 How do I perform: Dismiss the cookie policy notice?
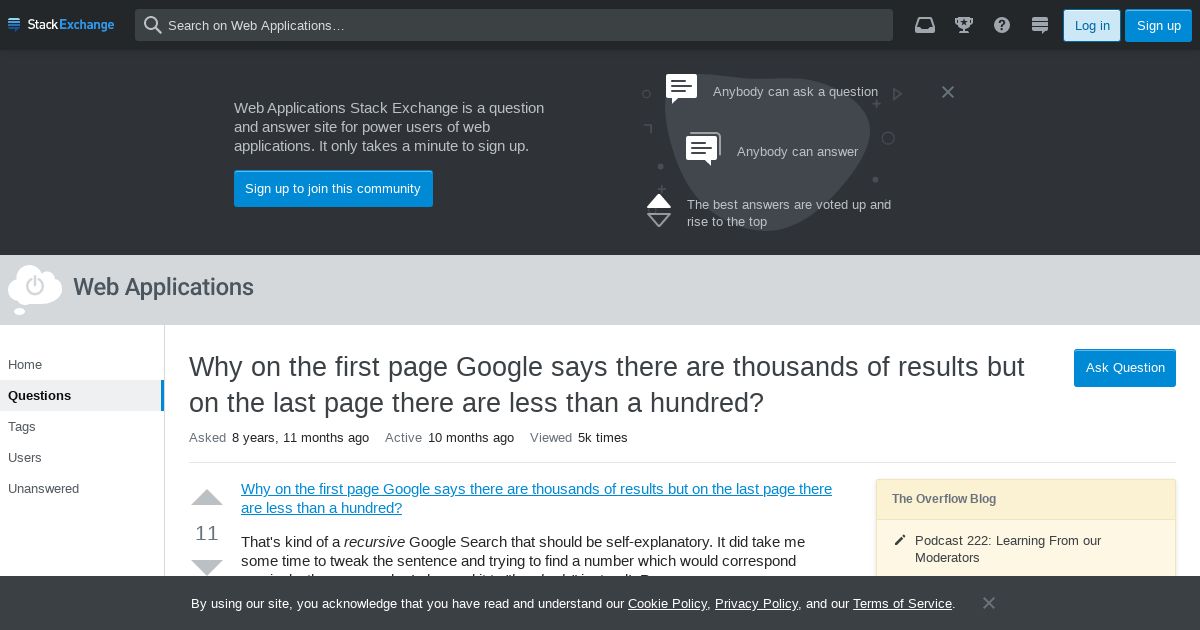pyautogui.click(x=989, y=603)
